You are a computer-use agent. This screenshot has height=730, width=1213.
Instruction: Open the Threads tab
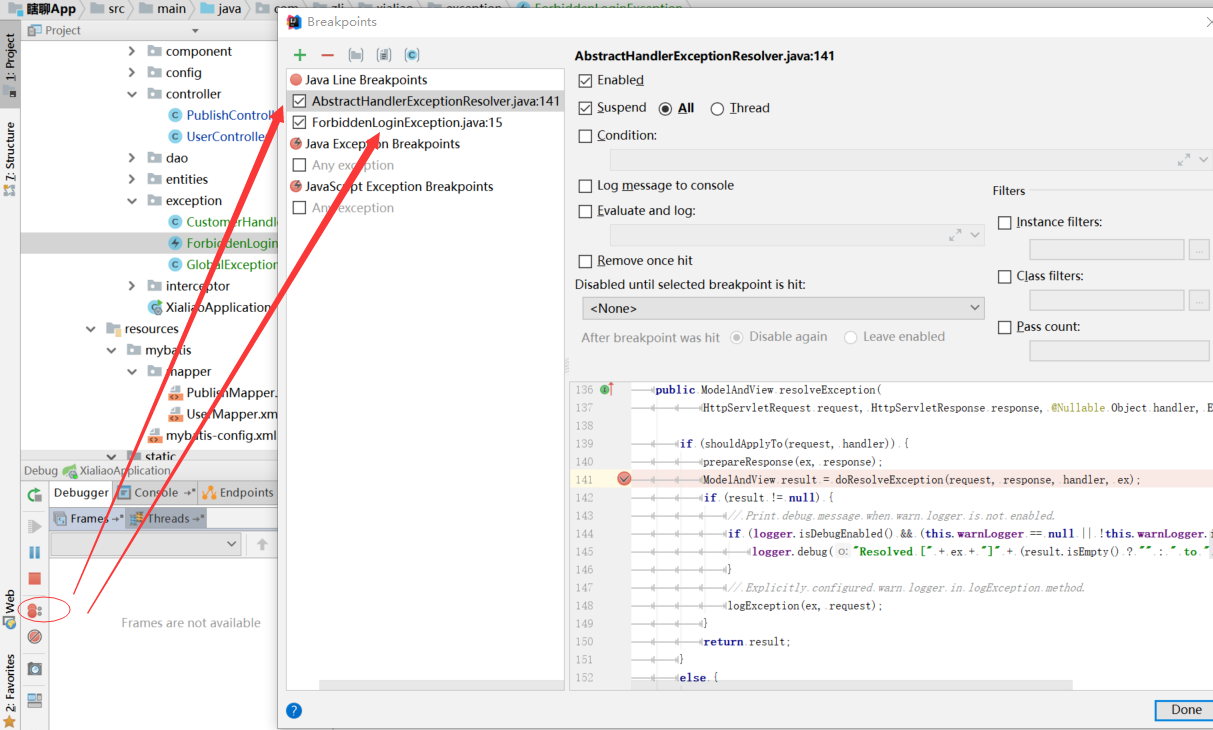click(x=166, y=519)
